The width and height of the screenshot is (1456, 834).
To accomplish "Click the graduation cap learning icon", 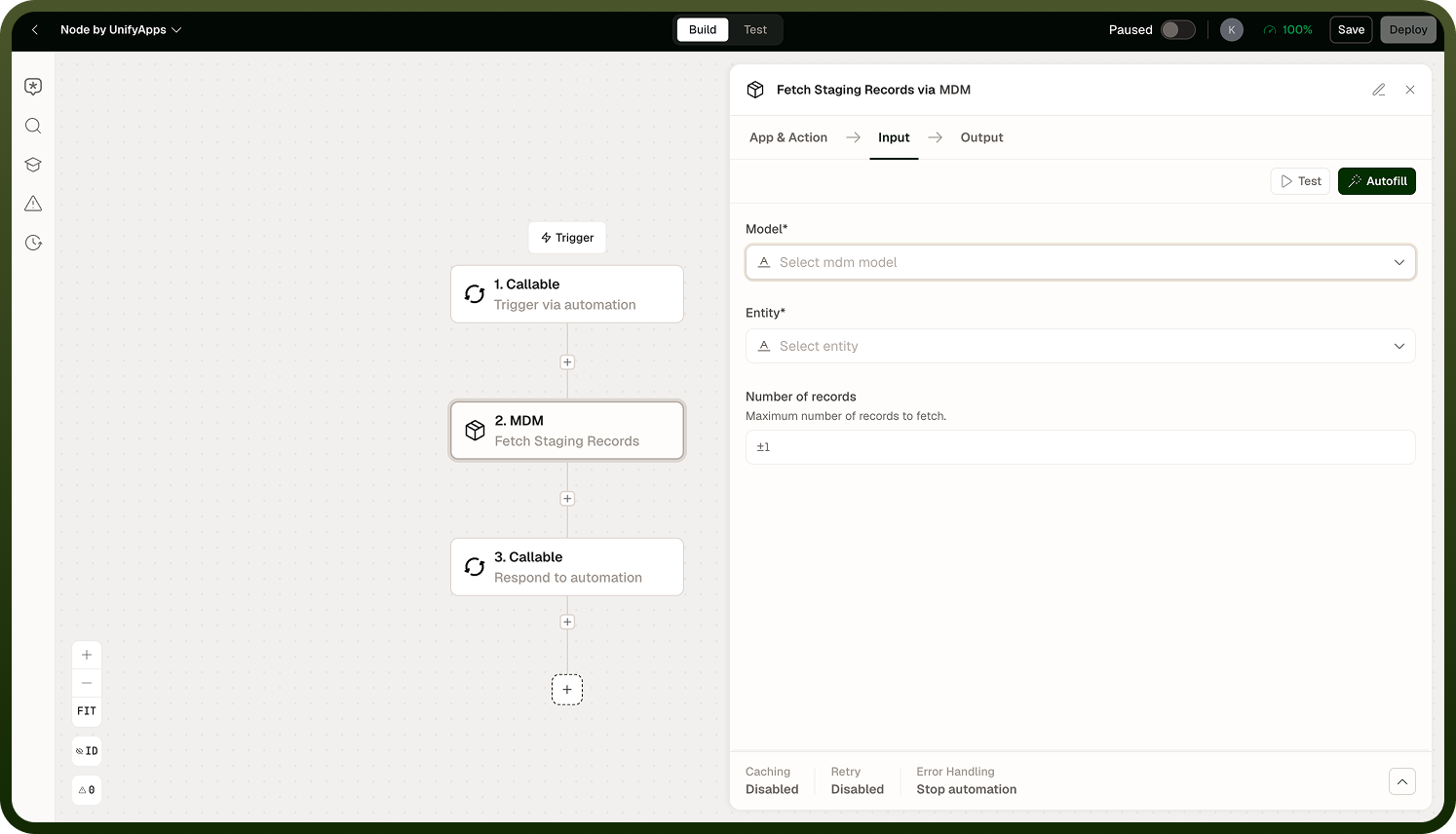I will (33, 165).
